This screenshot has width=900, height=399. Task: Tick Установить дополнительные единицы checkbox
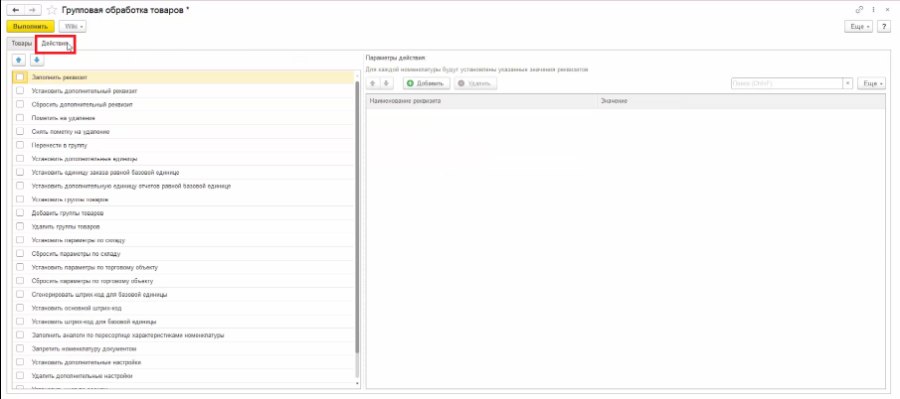21,158
